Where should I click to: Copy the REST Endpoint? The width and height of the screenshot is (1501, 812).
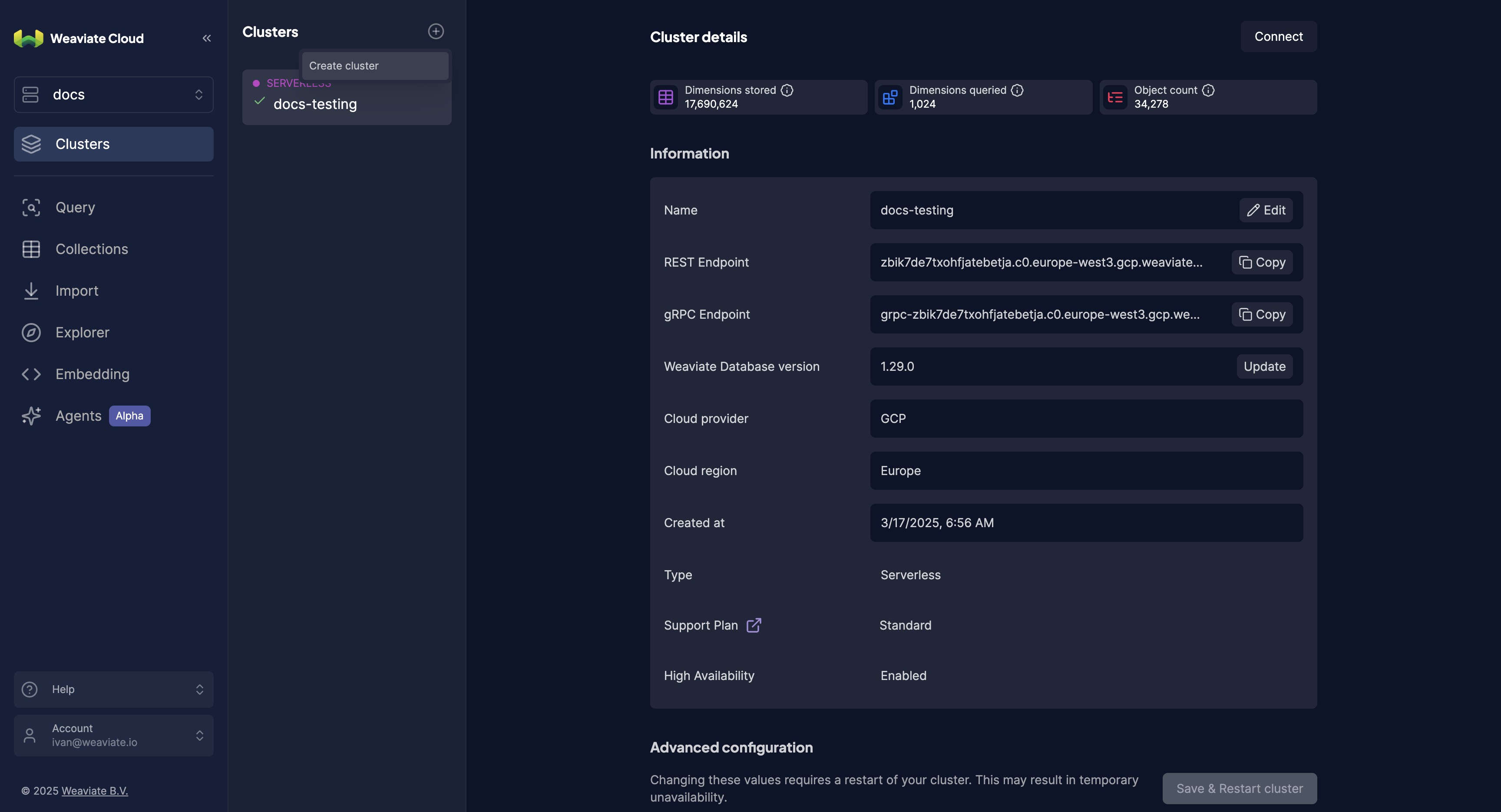click(1262, 262)
